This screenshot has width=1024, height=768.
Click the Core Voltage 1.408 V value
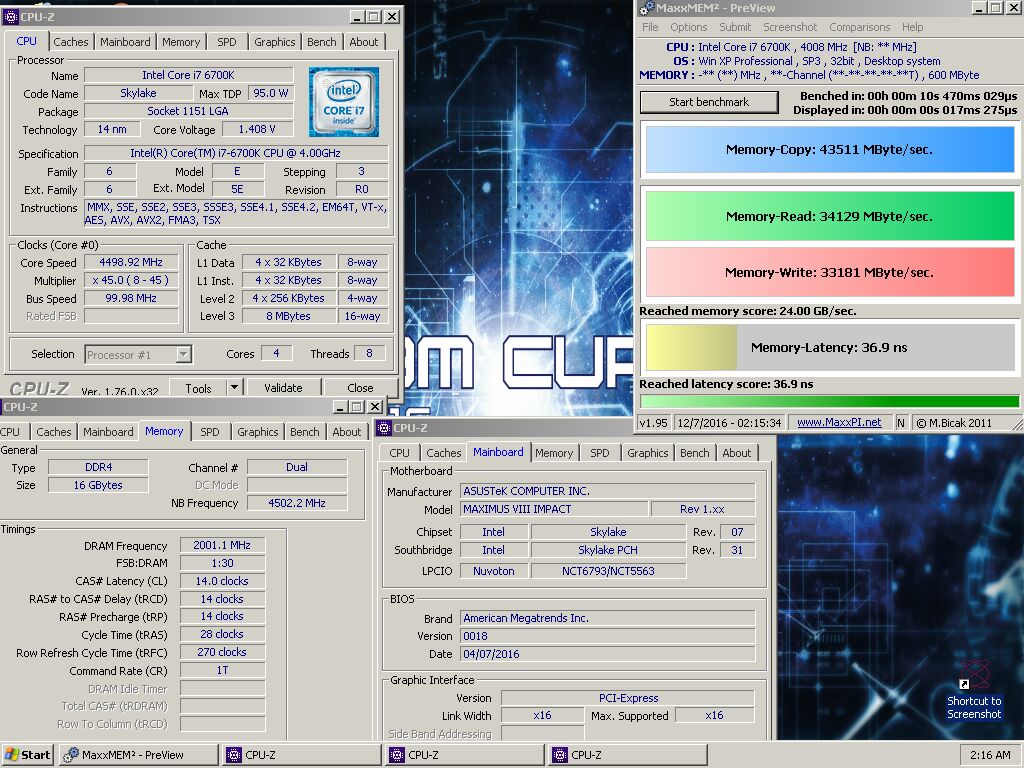point(257,129)
